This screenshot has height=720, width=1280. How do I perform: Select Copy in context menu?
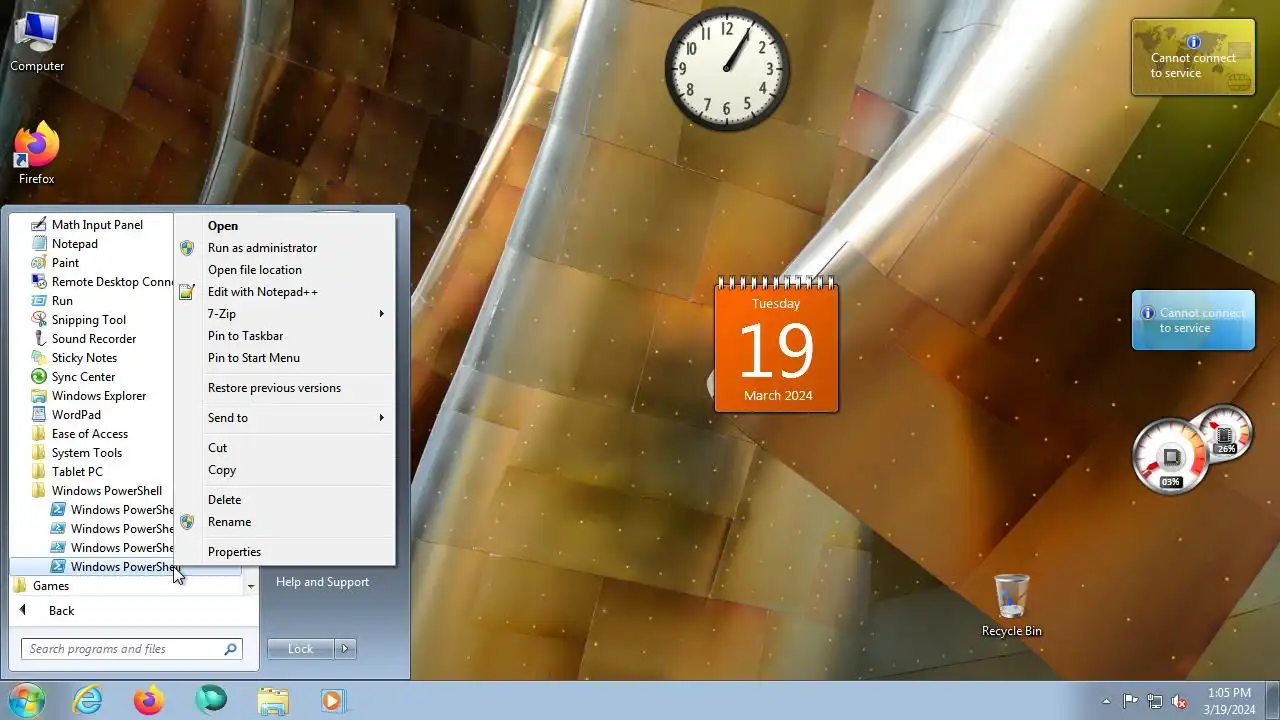click(x=286, y=470)
